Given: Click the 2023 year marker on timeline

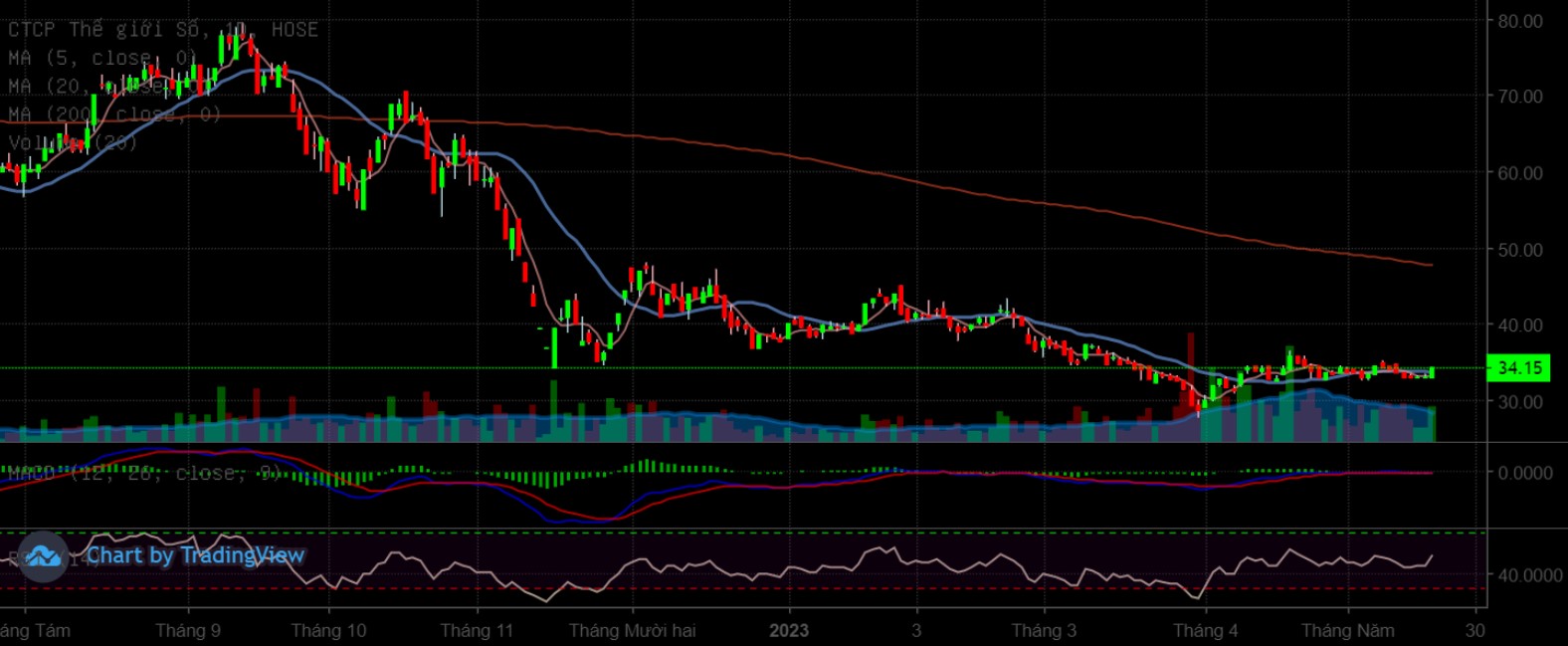Looking at the screenshot, I should [789, 630].
